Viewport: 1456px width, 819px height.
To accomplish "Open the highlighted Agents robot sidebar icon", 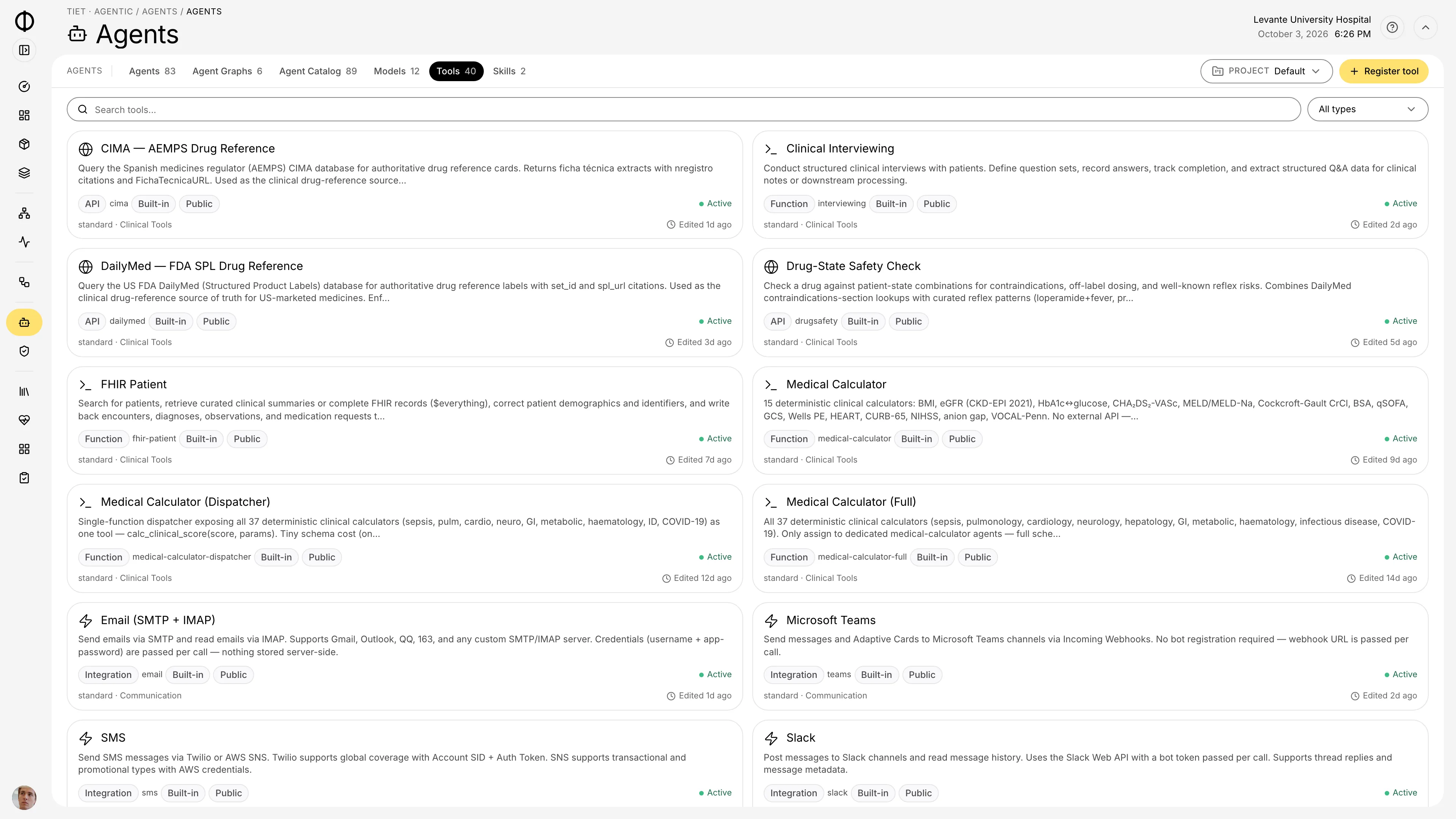I will click(24, 323).
